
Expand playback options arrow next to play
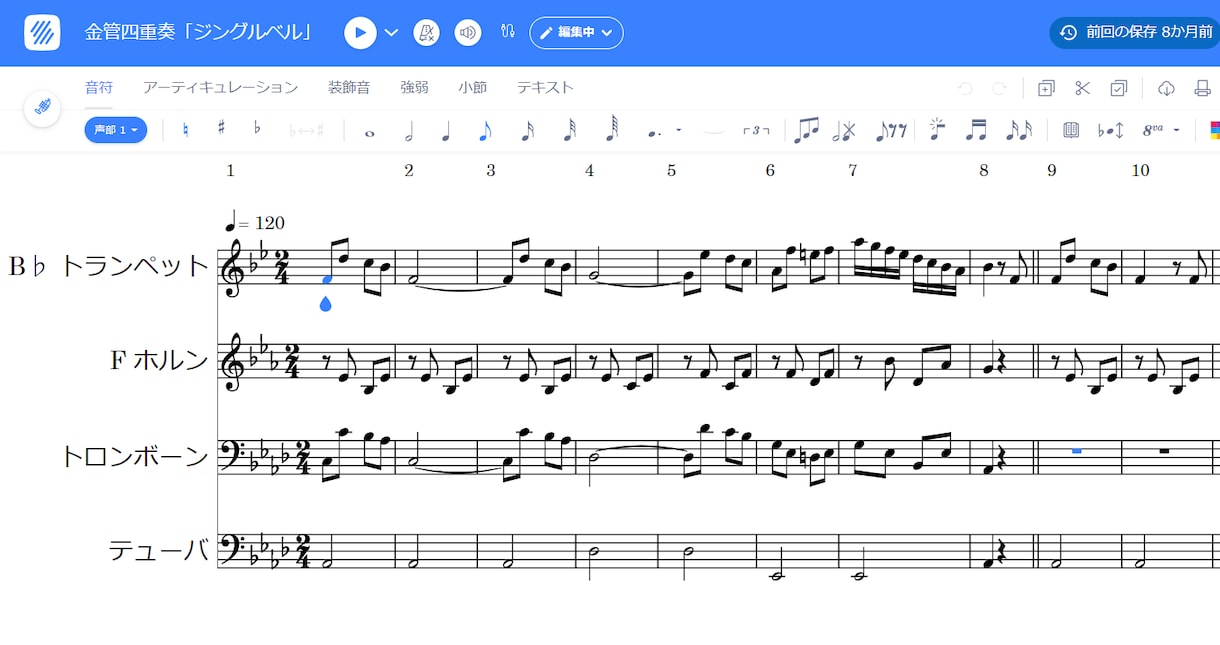point(391,33)
